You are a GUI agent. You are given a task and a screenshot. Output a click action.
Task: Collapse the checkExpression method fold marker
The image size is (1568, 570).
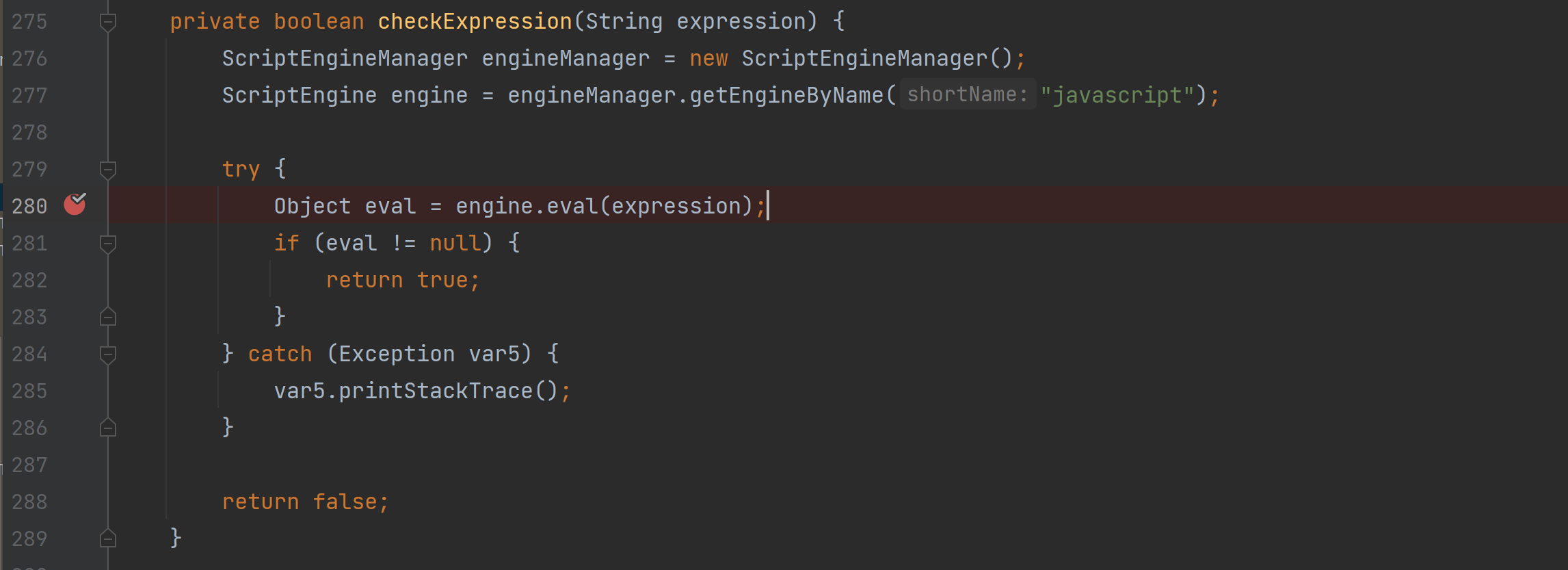(108, 22)
